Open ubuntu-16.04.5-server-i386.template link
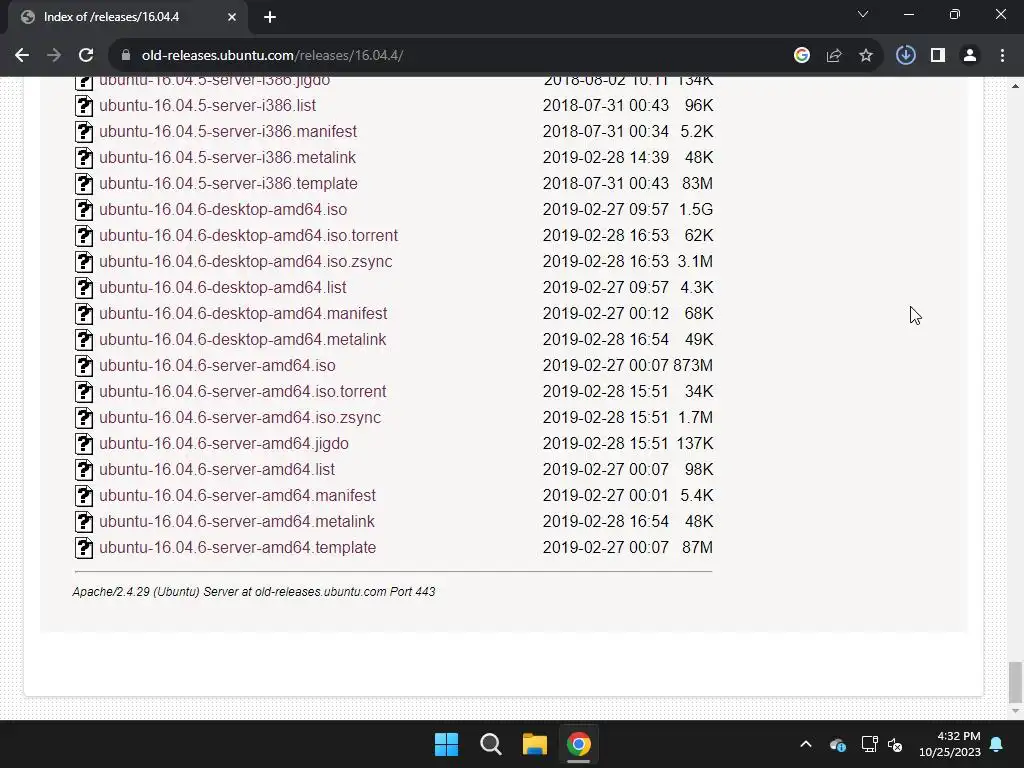The height and width of the screenshot is (768, 1024). point(229,184)
